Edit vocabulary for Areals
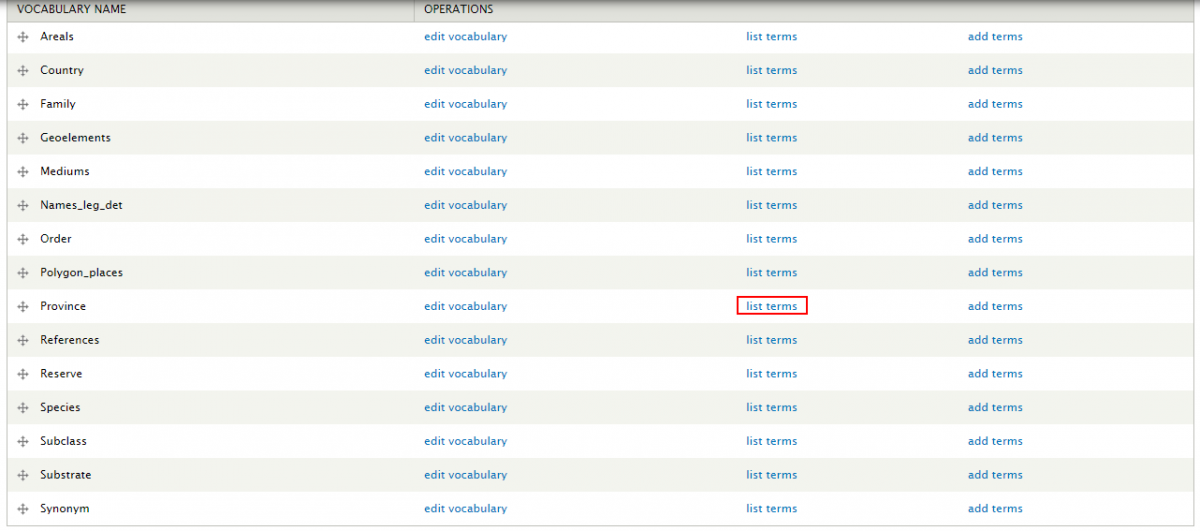1200x531 pixels. click(465, 37)
